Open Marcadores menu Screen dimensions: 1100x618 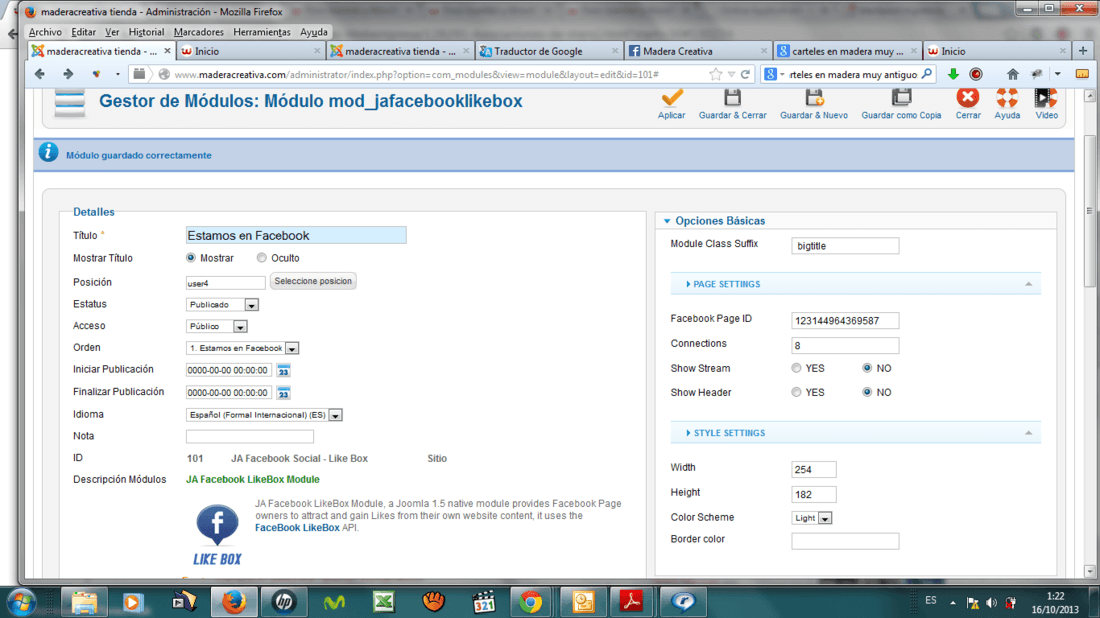[199, 32]
